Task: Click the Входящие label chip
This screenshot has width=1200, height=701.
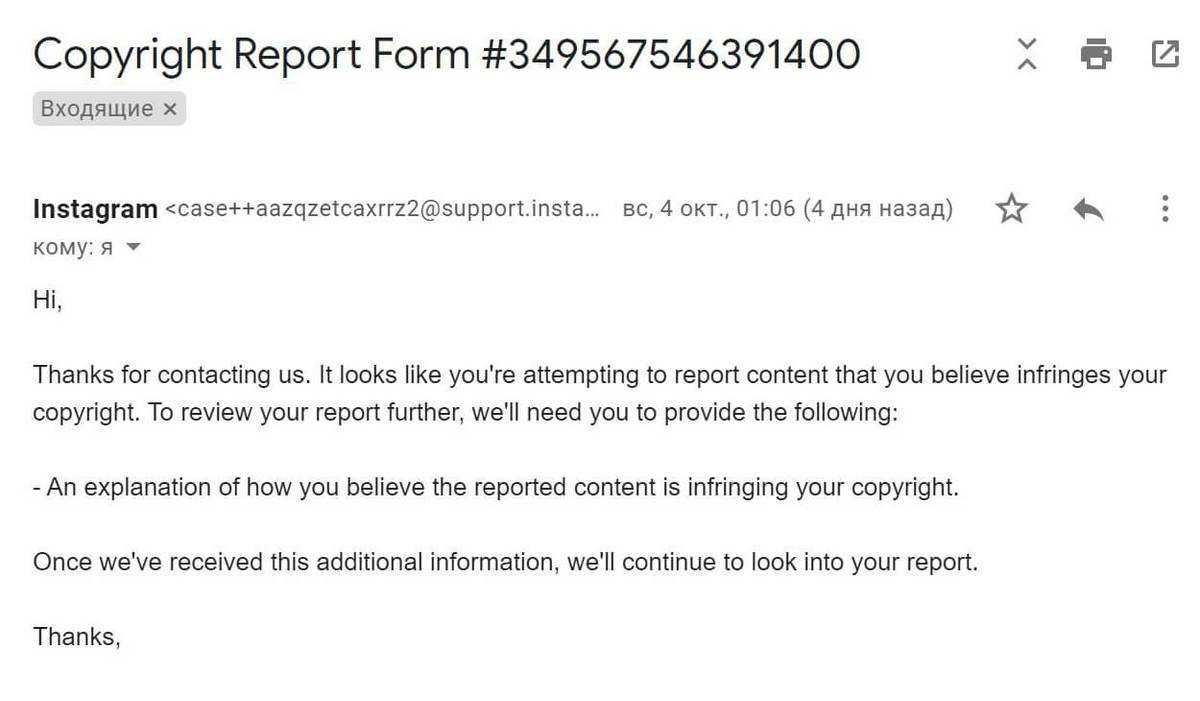Action: (x=97, y=109)
